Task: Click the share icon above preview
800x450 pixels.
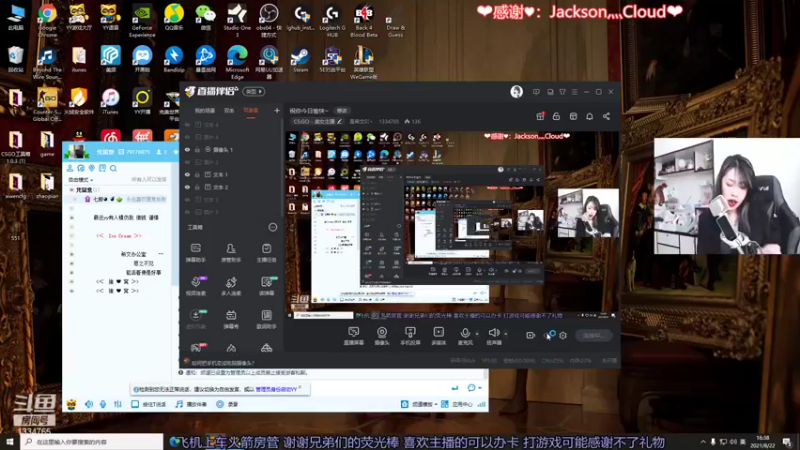Action: pos(606,116)
